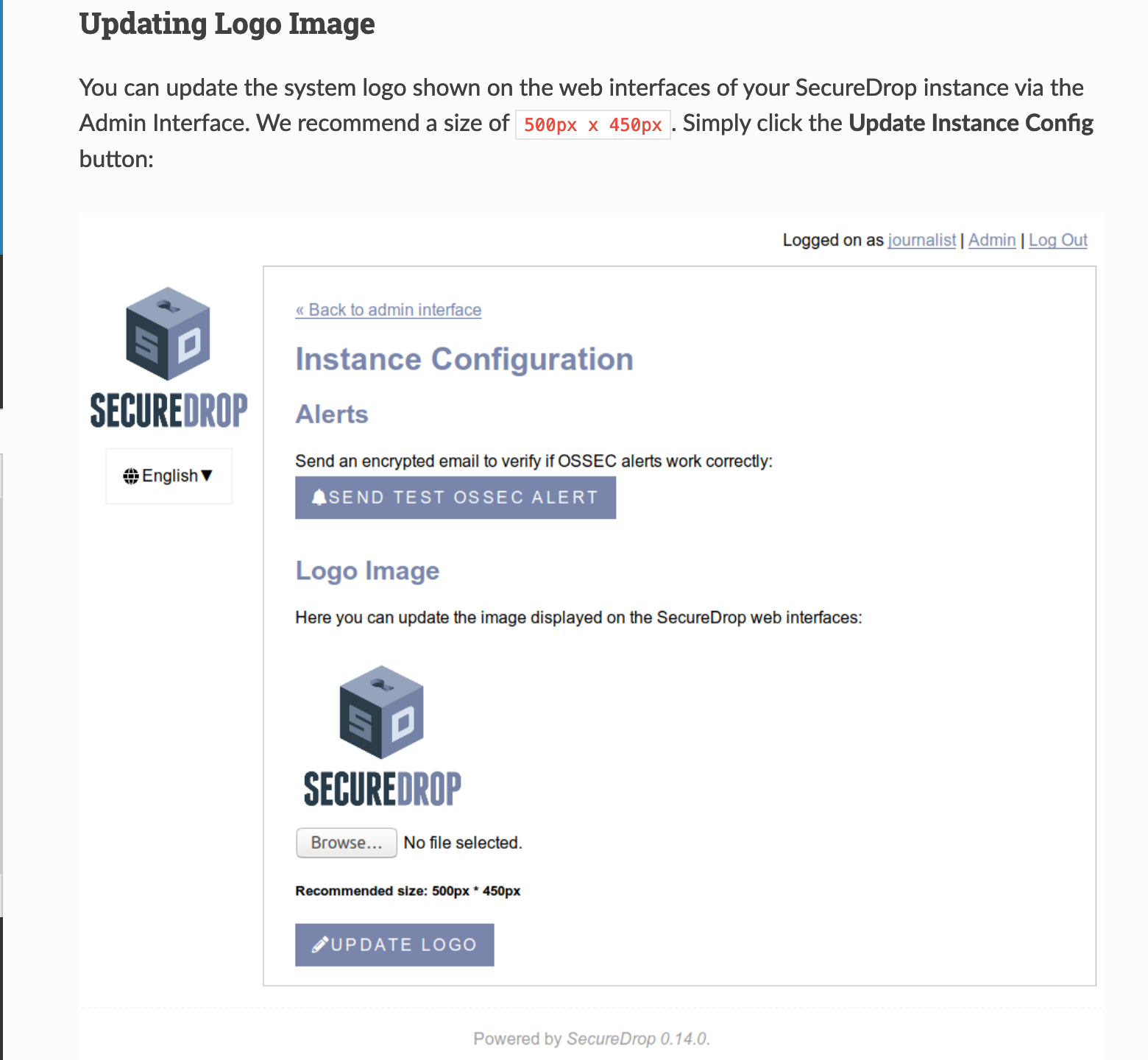
Task: Click the Updating Logo Image heading
Action: (x=227, y=24)
